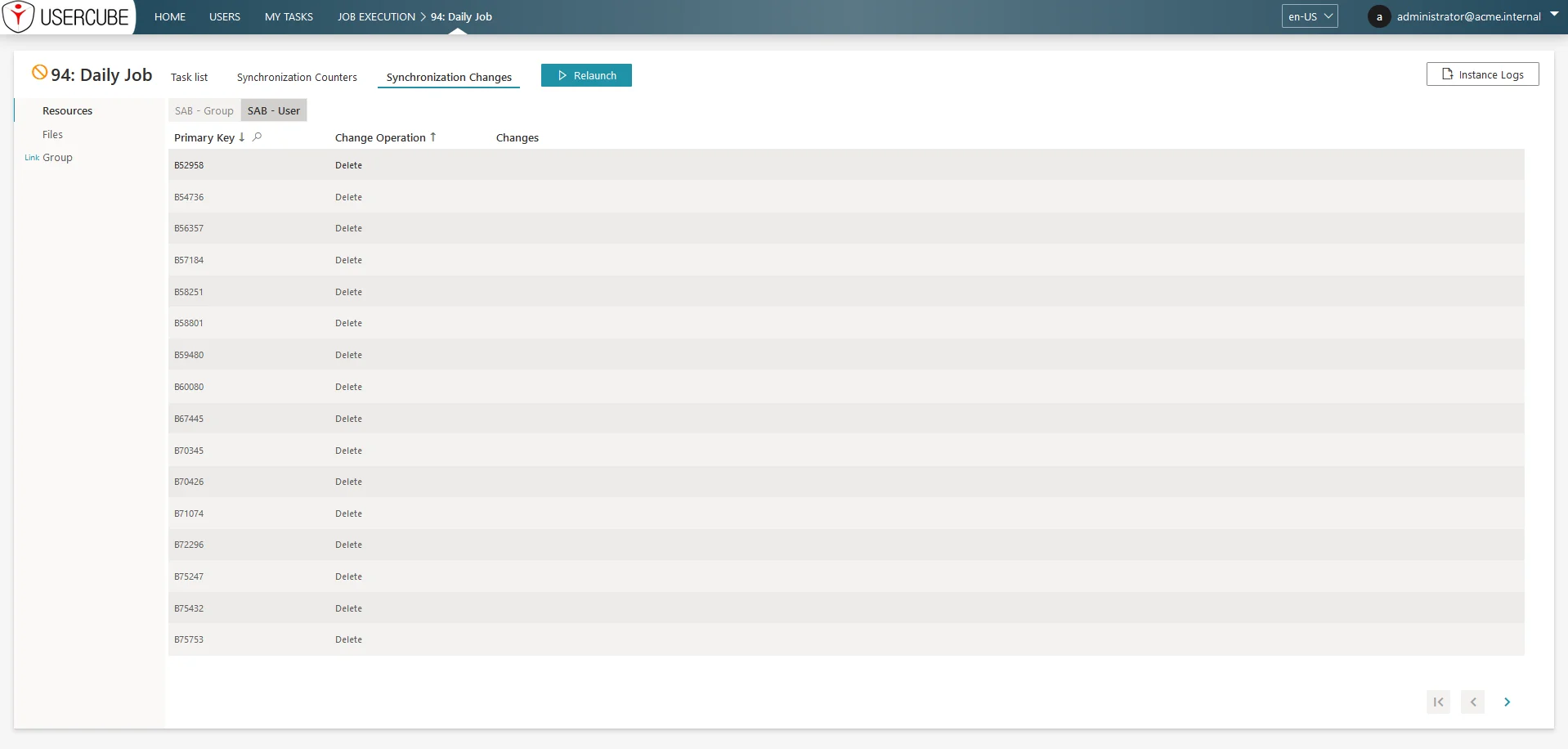Open Instance Logs

pyautogui.click(x=1482, y=74)
